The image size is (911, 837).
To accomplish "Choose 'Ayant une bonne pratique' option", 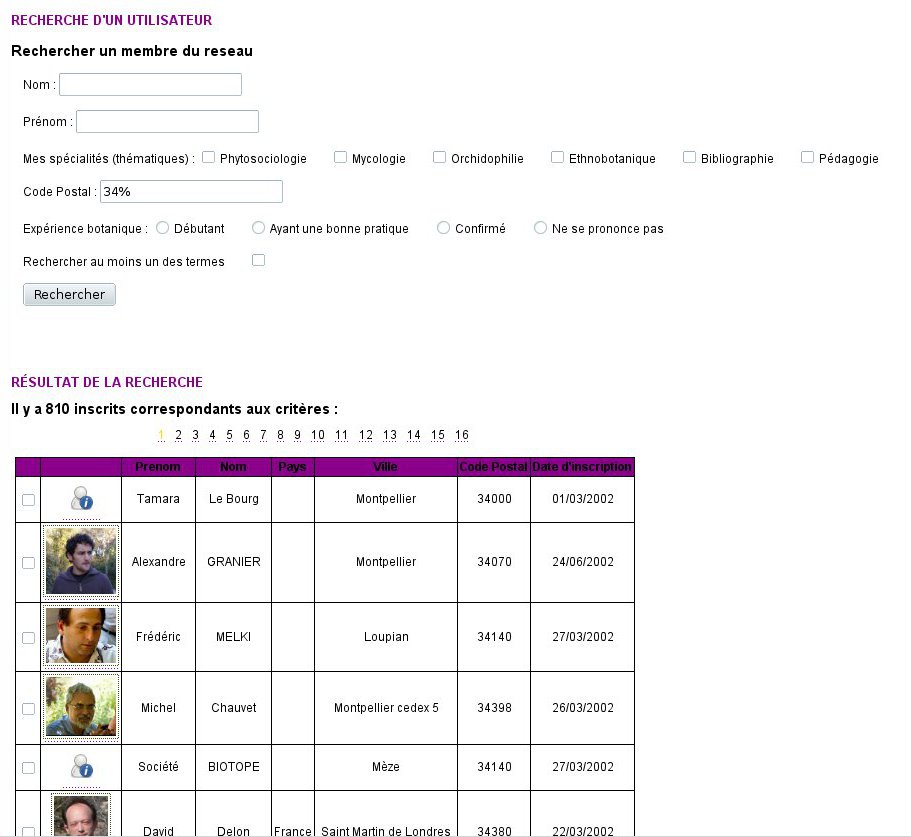I will point(258,228).
